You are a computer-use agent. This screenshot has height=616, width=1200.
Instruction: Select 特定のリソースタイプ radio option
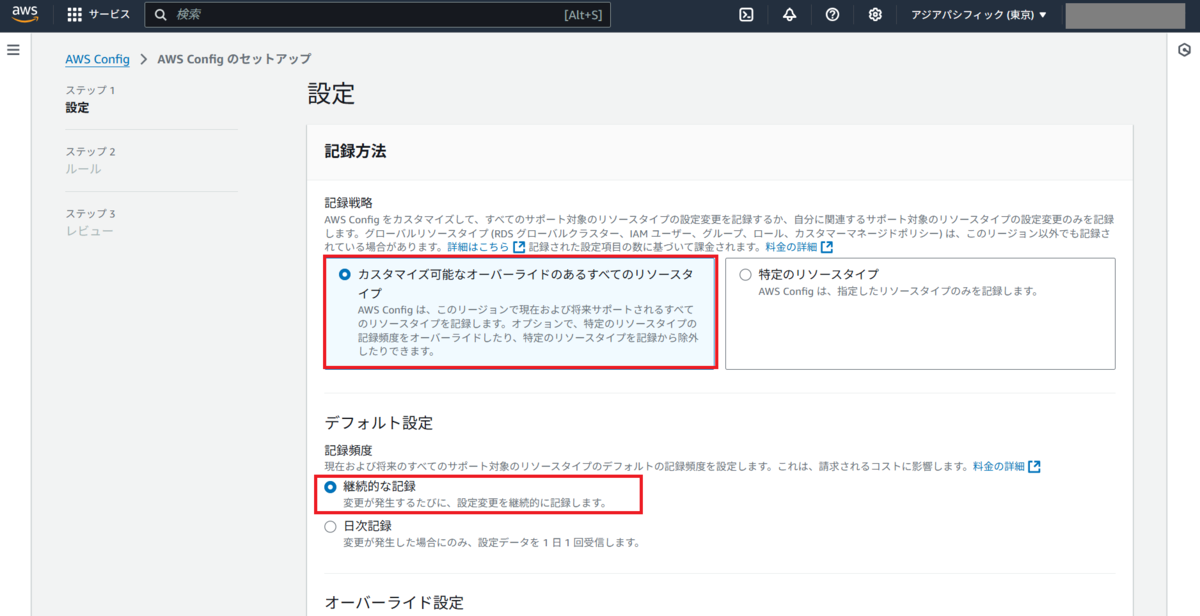pyautogui.click(x=745, y=274)
